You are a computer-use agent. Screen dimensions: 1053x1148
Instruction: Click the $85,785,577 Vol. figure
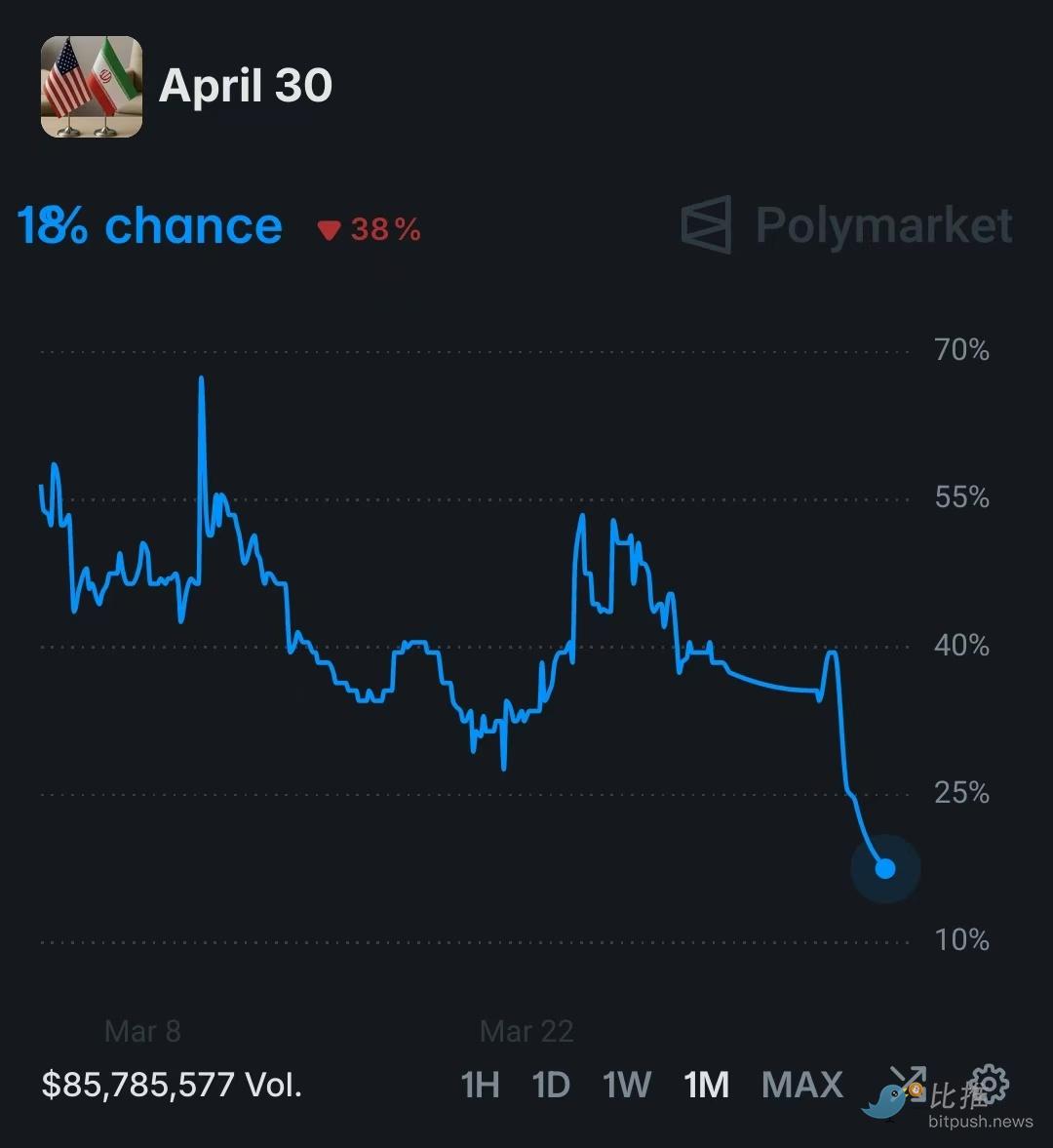[x=172, y=1085]
